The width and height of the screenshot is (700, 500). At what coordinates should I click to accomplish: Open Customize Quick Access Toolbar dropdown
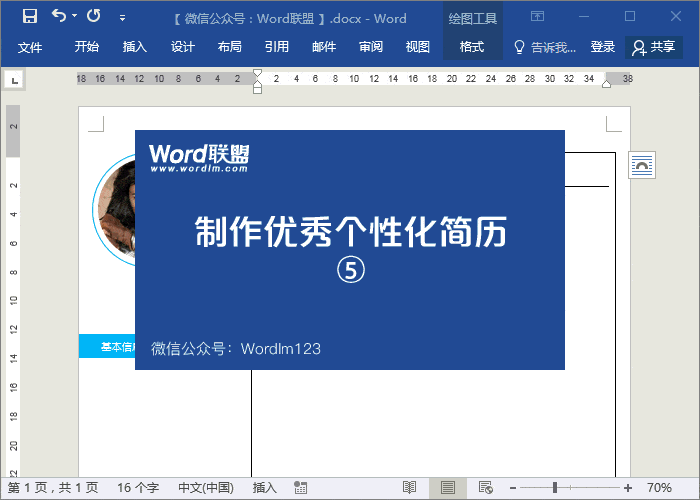[122, 18]
